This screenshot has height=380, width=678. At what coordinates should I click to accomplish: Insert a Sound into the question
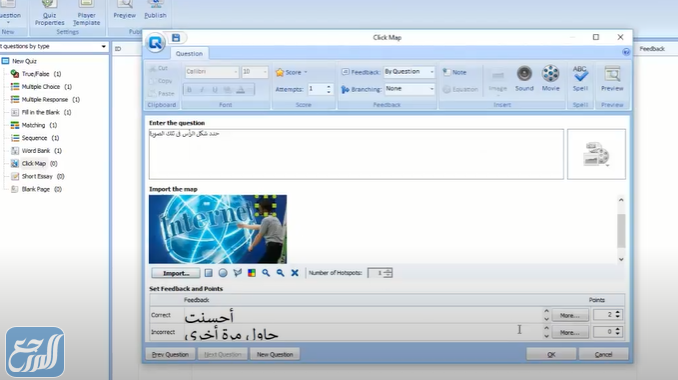524,78
